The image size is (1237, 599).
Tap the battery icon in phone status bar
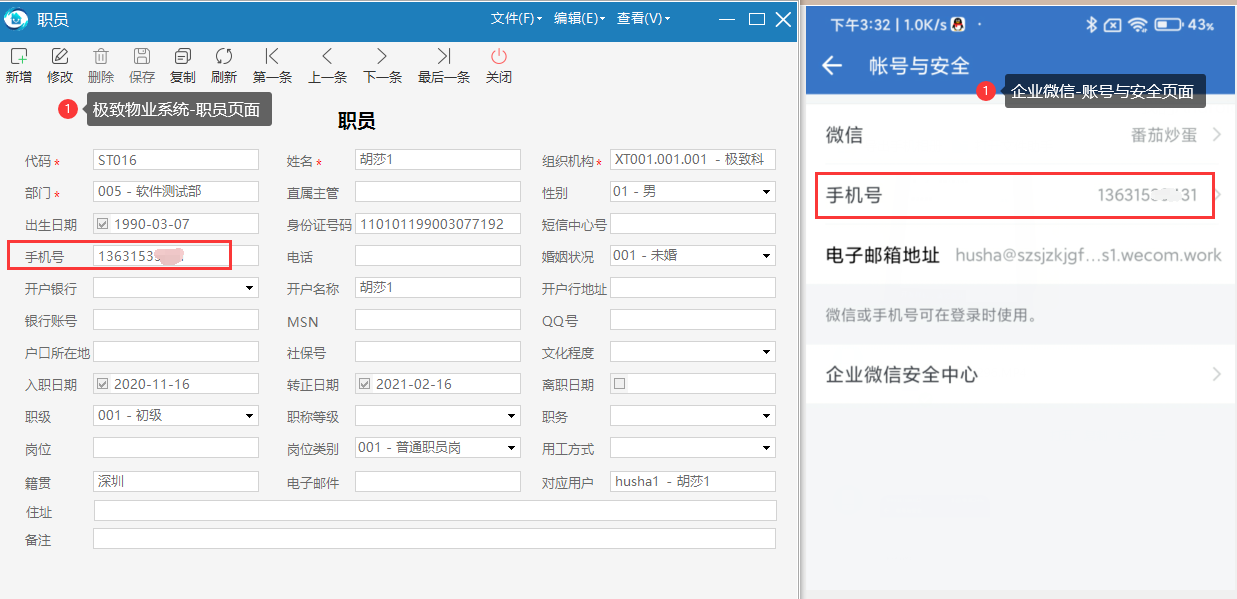[1167, 24]
